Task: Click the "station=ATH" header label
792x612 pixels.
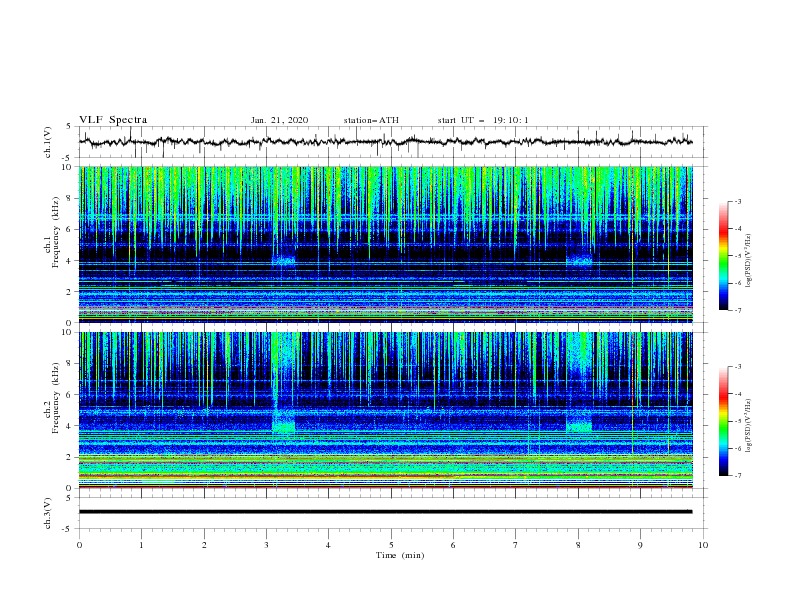Action: click(371, 120)
